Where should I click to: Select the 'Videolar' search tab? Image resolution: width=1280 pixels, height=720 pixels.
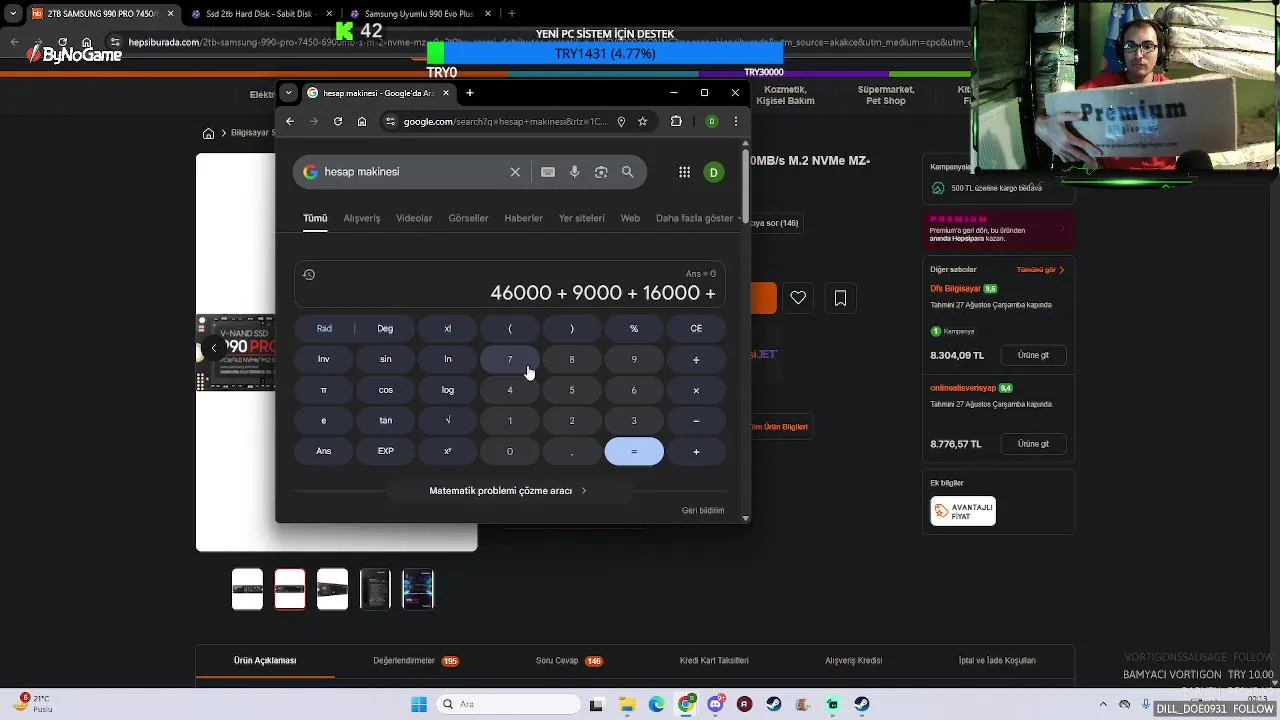(414, 218)
